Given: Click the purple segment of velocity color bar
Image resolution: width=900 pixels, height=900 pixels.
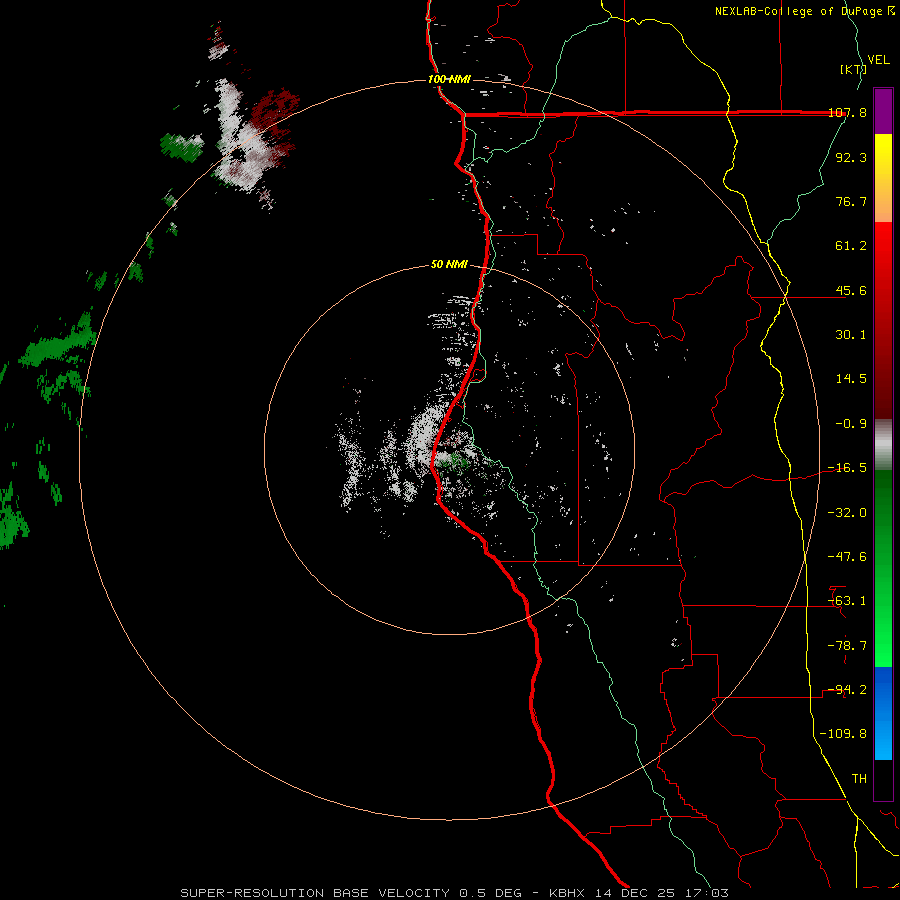Looking at the screenshot, I should point(883,111).
